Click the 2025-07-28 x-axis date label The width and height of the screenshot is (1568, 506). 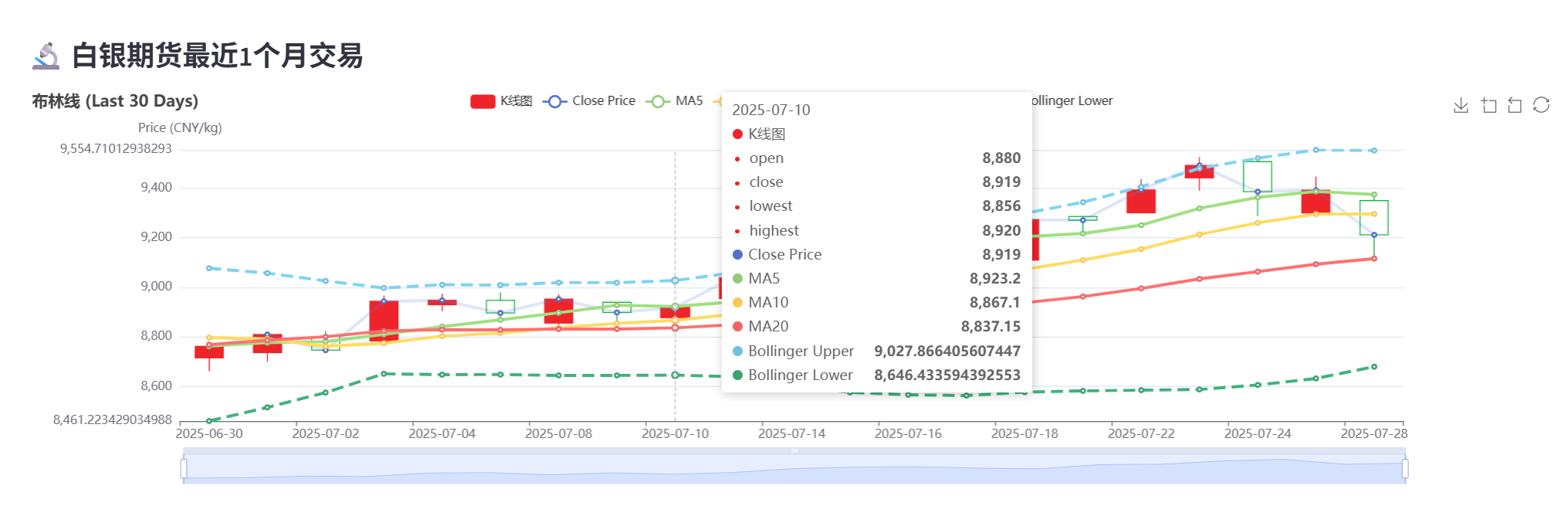[1374, 434]
